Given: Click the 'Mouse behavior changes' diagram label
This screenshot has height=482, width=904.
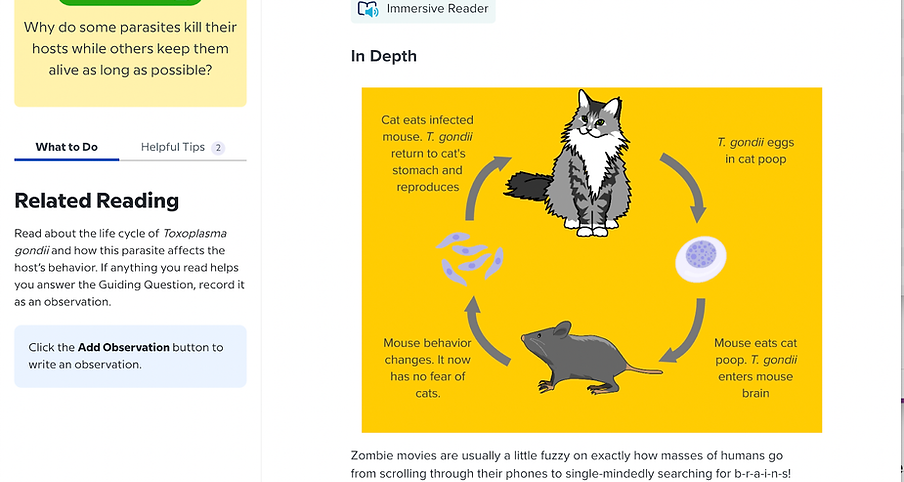Looking at the screenshot, I should coord(427,368).
